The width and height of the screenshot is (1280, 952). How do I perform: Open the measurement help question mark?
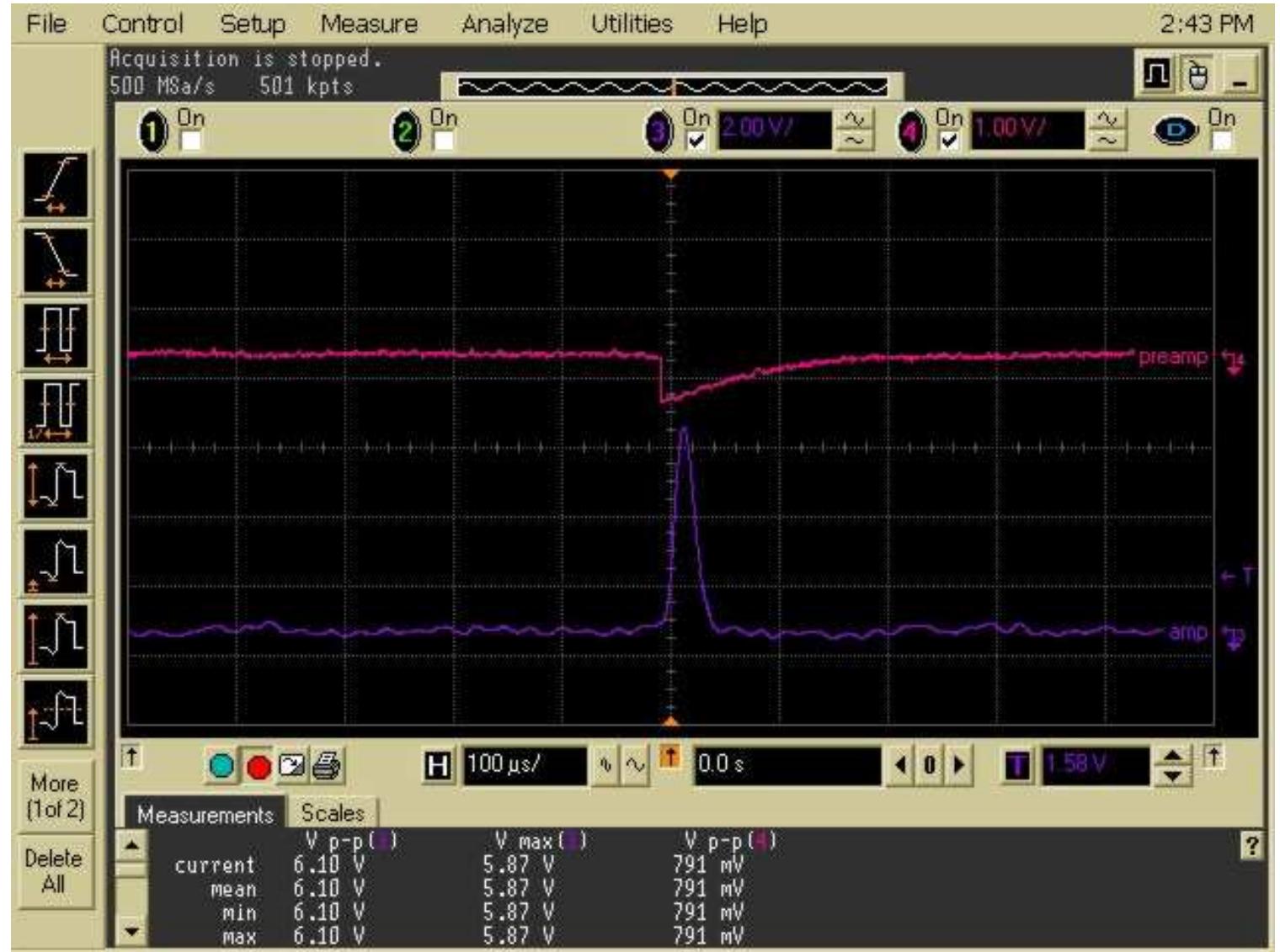(x=1251, y=845)
